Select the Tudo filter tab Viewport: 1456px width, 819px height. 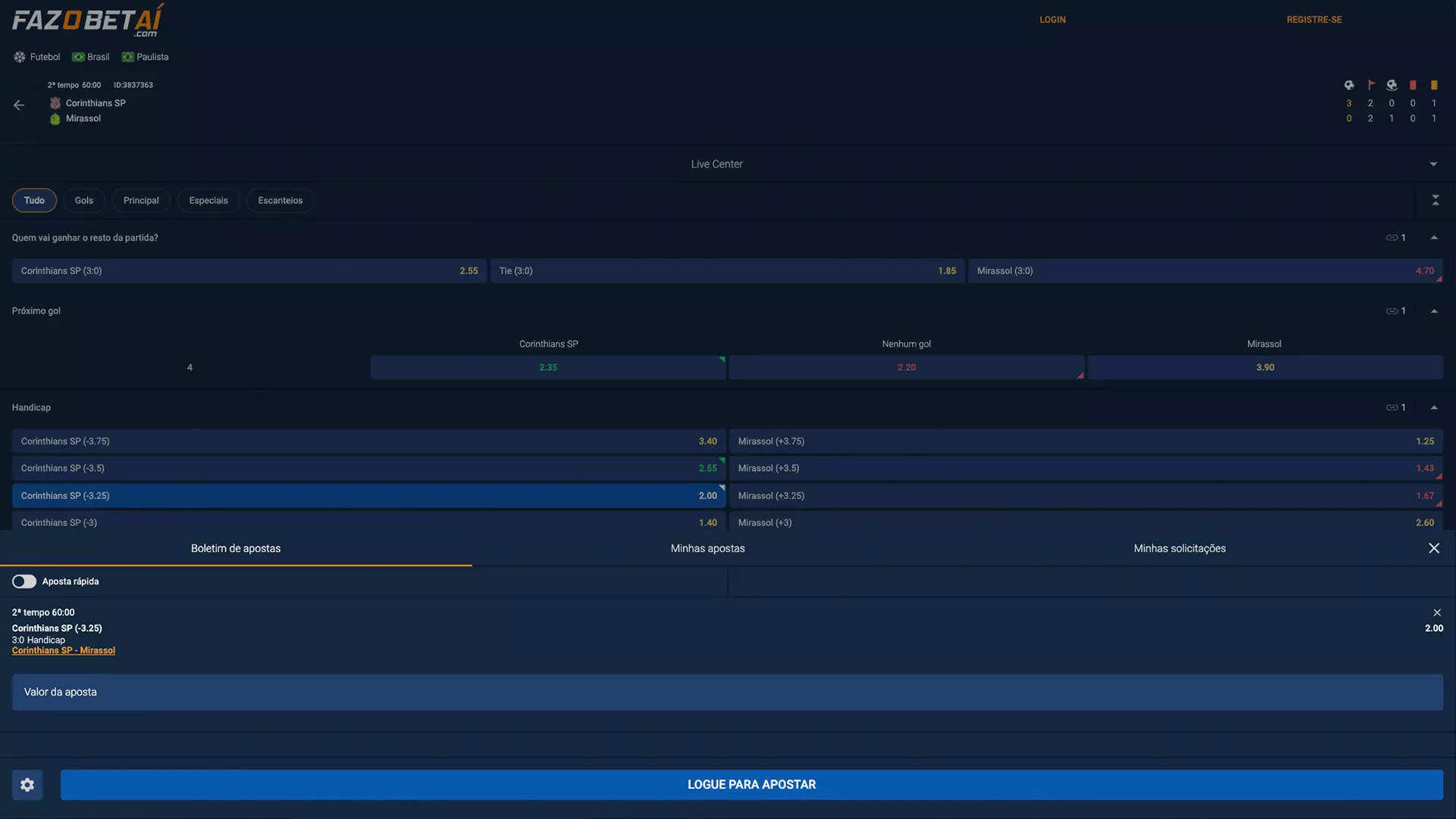(34, 200)
